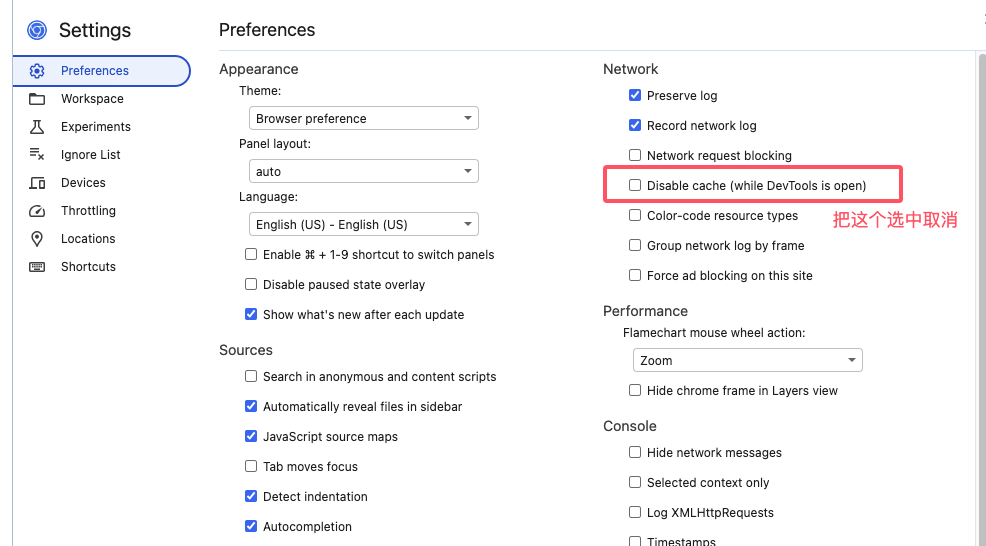Click the Workspace folder icon
Screen dimensions: 986x546
coord(37,99)
